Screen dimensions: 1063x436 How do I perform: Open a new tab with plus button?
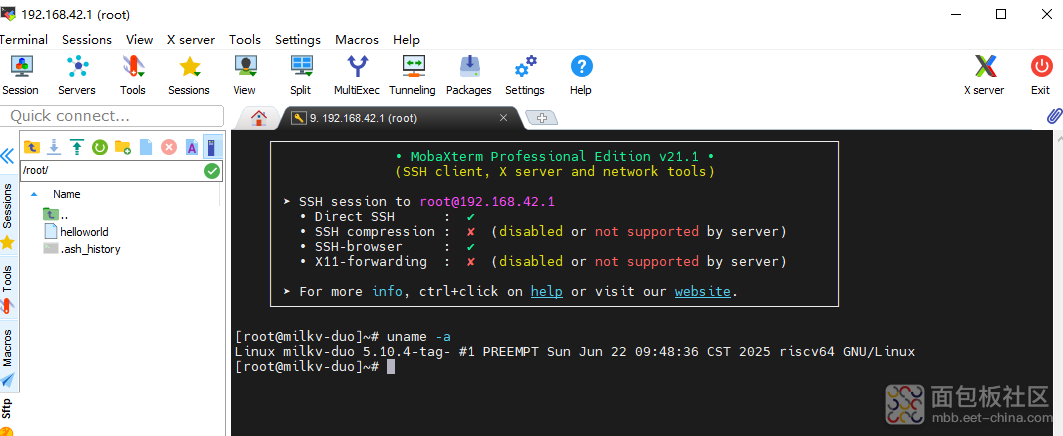[542, 118]
